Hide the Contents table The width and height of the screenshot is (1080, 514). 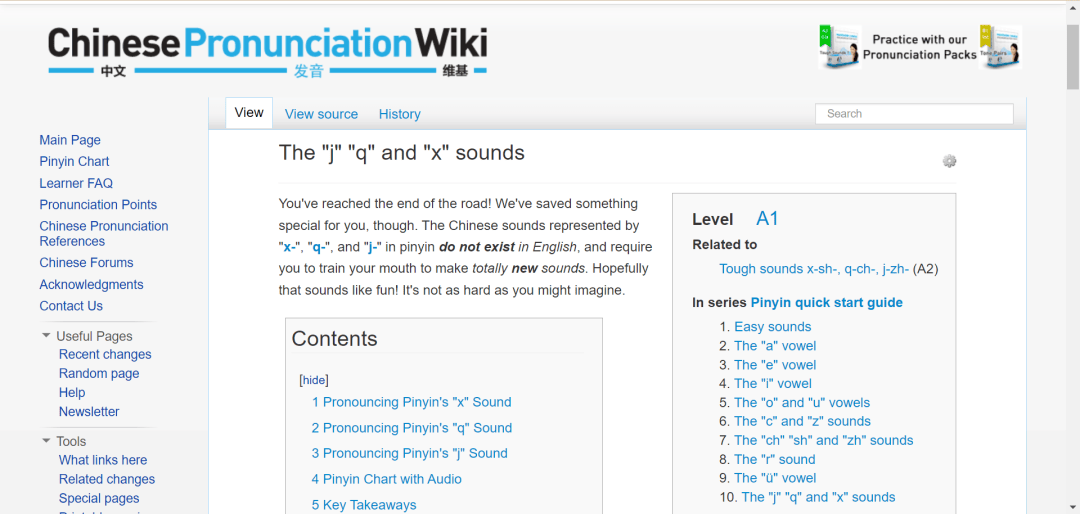coord(314,380)
